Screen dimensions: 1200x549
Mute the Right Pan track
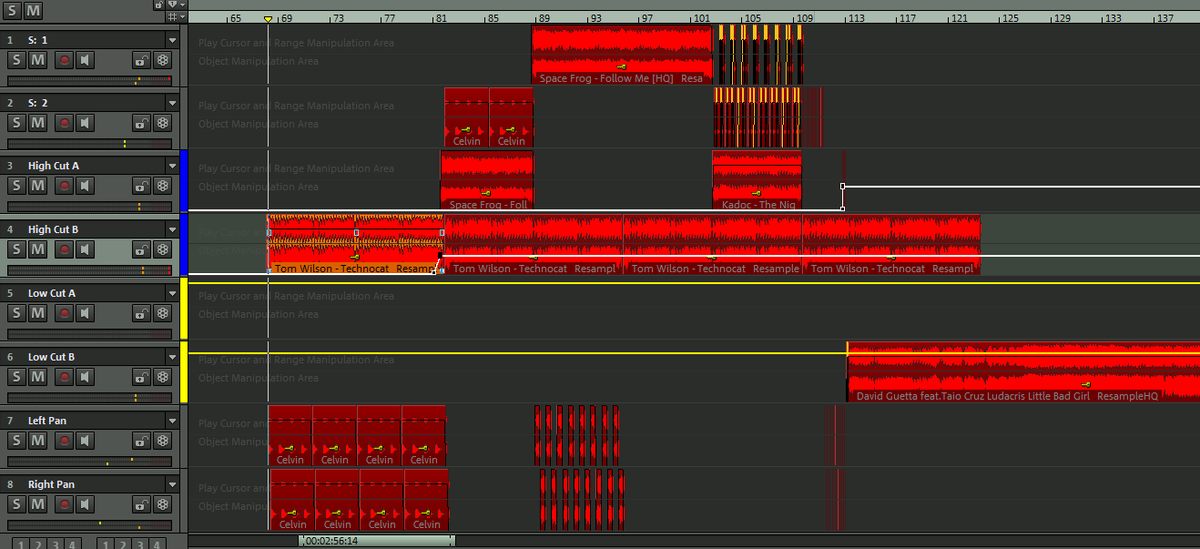pyautogui.click(x=37, y=505)
